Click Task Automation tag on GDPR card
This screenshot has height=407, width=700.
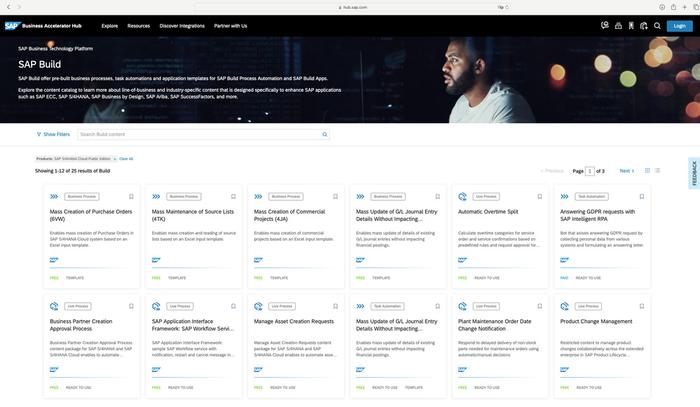(x=592, y=196)
